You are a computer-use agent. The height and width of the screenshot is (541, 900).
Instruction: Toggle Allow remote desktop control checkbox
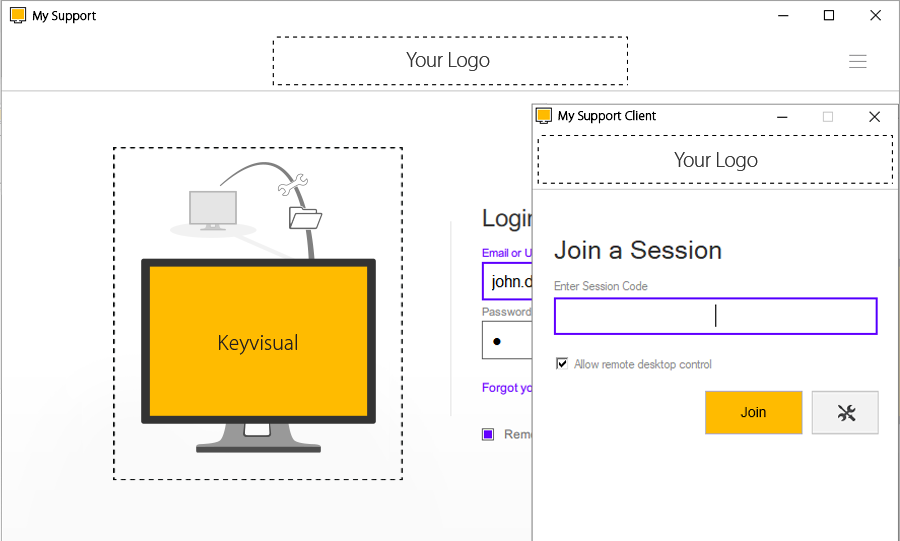pos(562,364)
